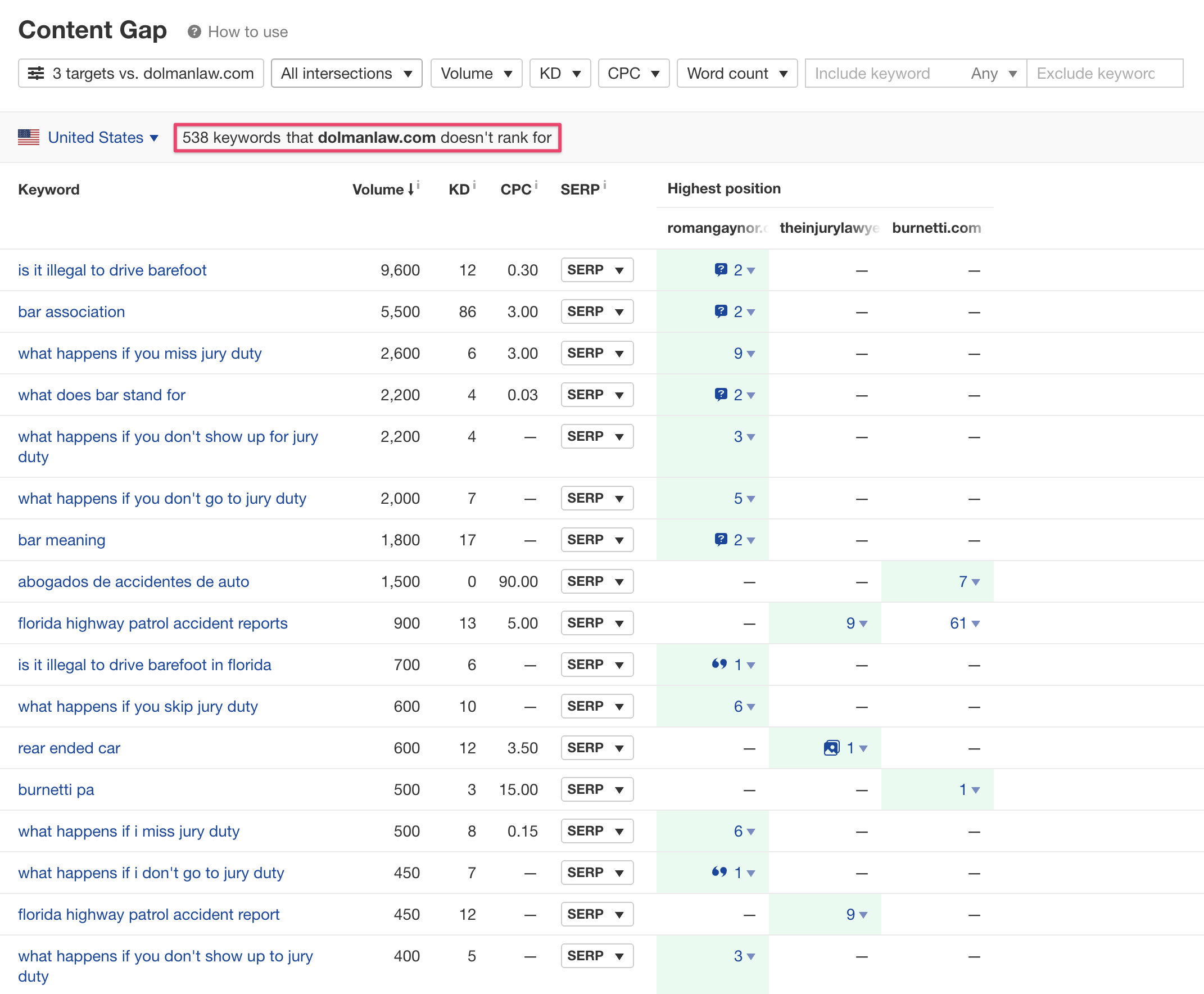The image size is (1204, 994).
Task: Open SERP dropdown for 'rear ended car'
Action: (597, 748)
